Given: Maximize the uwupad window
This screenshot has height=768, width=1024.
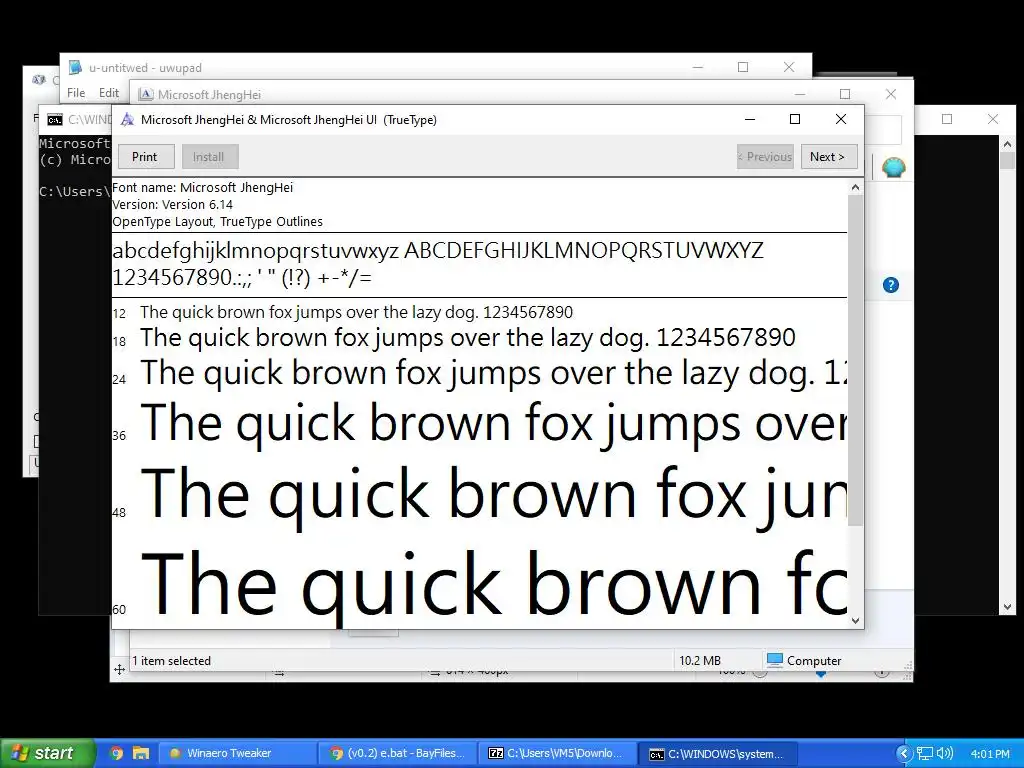Looking at the screenshot, I should click(743, 67).
